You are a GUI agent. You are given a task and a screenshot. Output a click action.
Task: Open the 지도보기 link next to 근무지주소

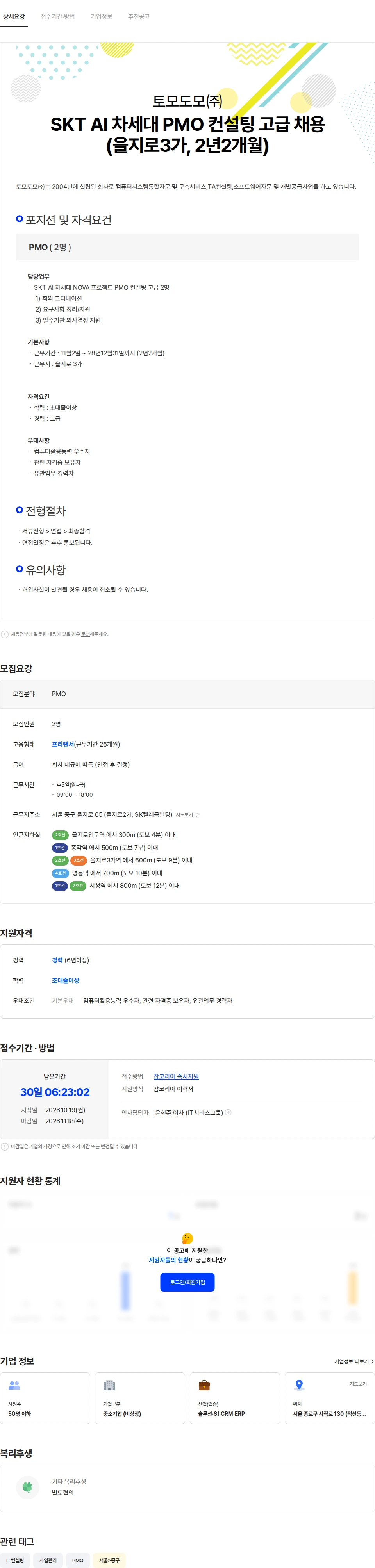click(x=184, y=814)
